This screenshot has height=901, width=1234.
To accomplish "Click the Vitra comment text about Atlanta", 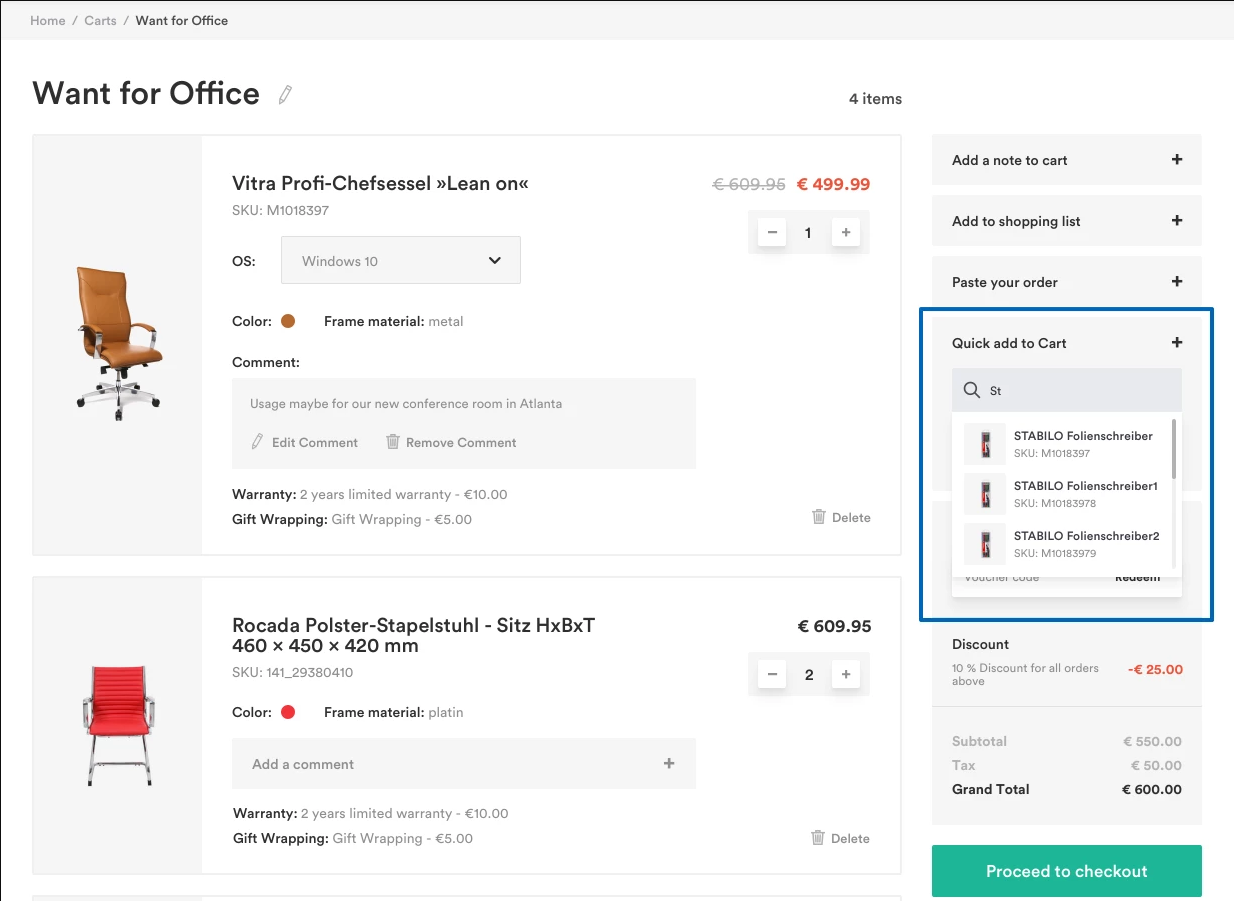I will point(406,404).
